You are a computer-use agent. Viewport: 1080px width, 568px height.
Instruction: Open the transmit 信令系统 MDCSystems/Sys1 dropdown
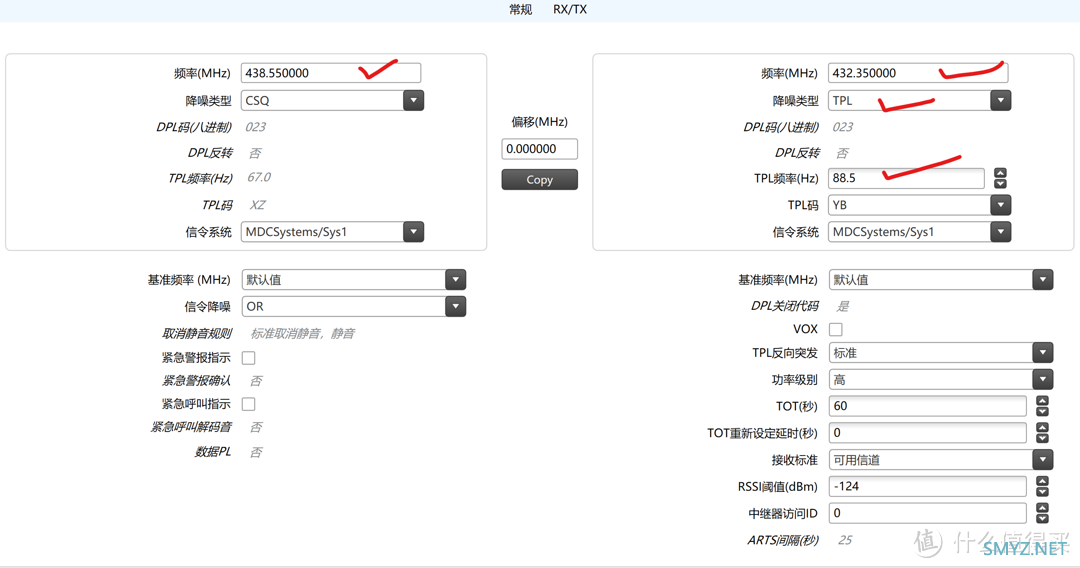coord(919,232)
